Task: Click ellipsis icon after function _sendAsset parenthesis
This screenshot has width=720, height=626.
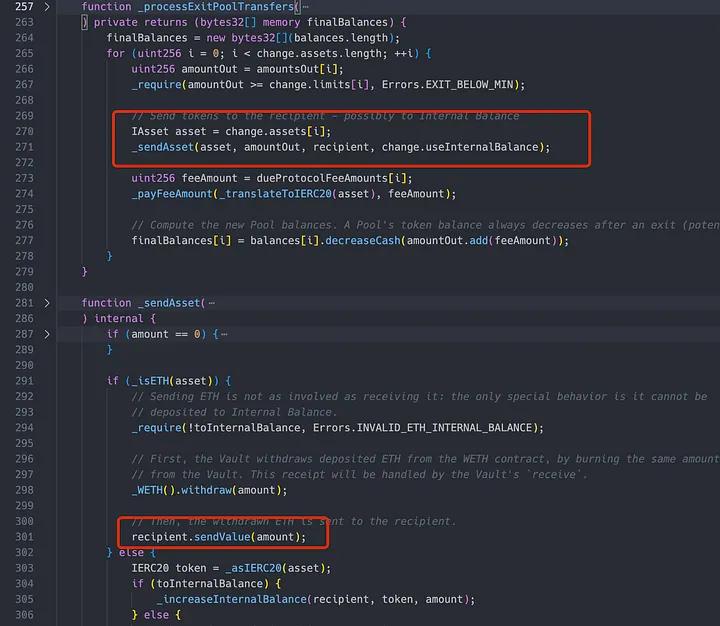Action: point(211,303)
